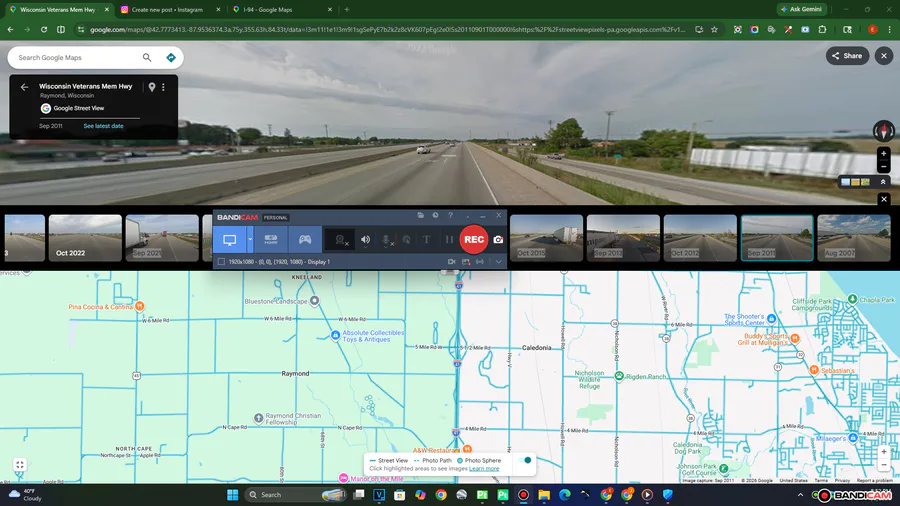Select the Oct 2012 Street View thumbnail
The image size is (900, 506).
(700, 238)
